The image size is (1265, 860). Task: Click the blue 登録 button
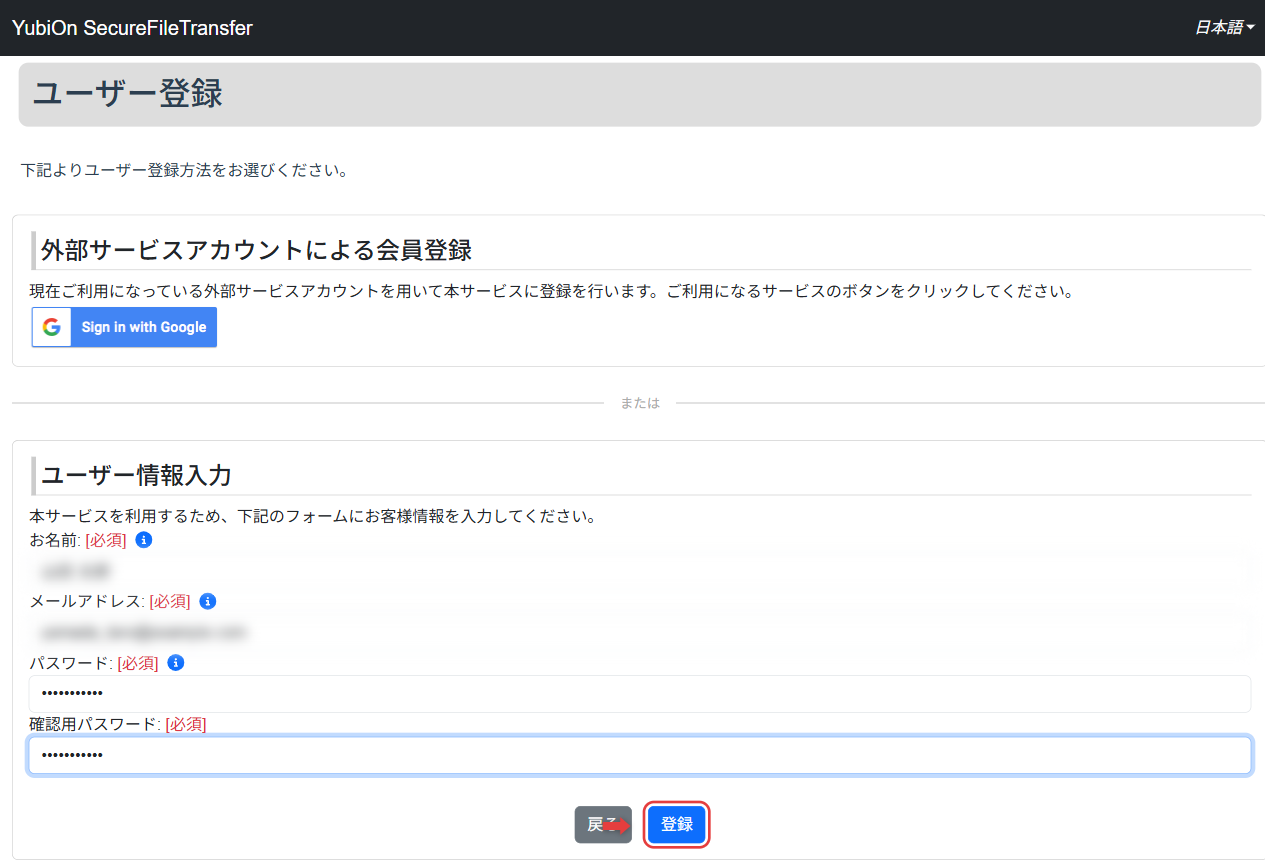[677, 825]
